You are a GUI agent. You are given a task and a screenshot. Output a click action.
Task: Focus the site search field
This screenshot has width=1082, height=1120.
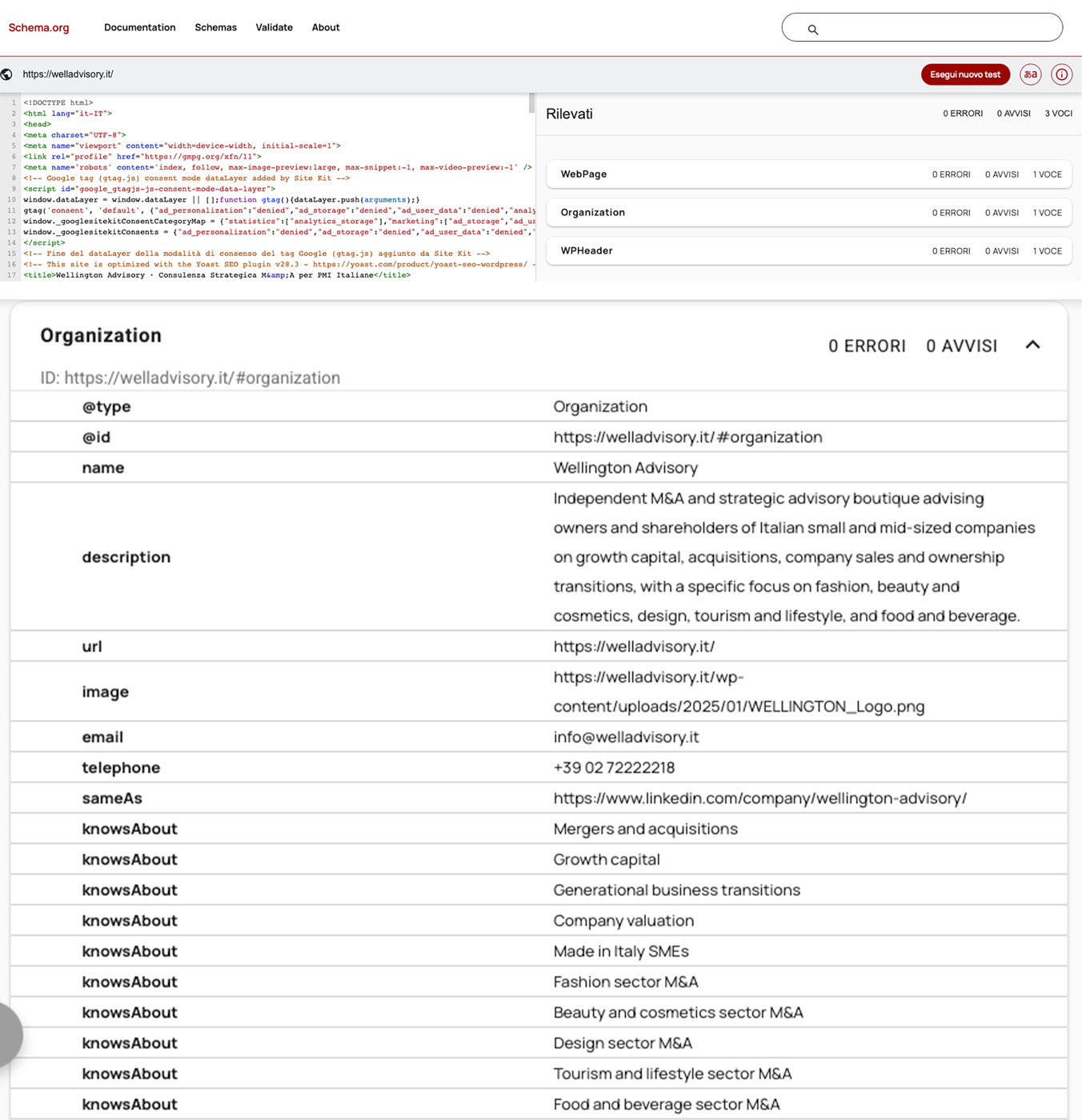tap(922, 27)
